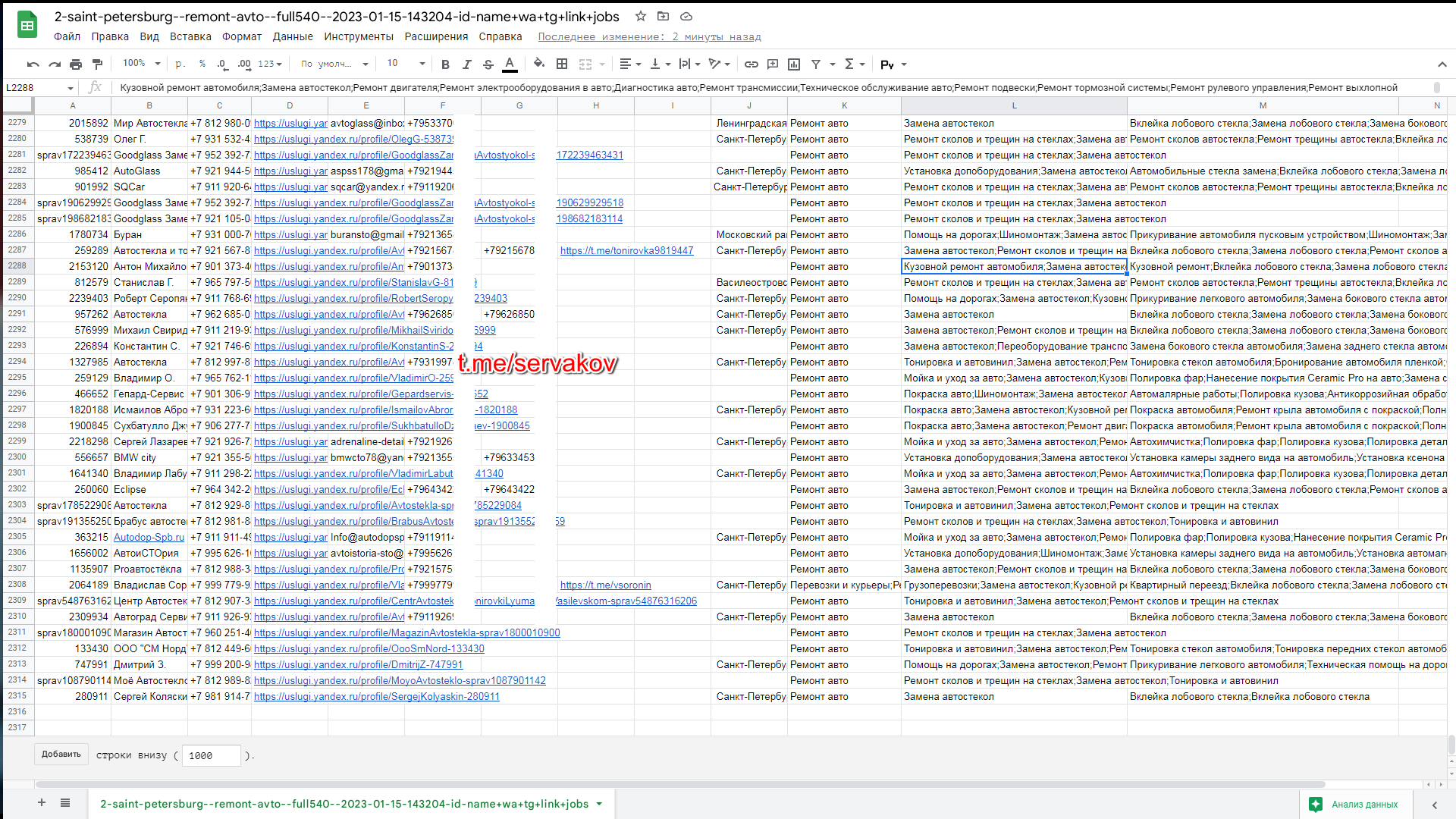This screenshot has width=1456, height=819.
Task: Open text wrapping dropdown
Action: click(x=690, y=64)
